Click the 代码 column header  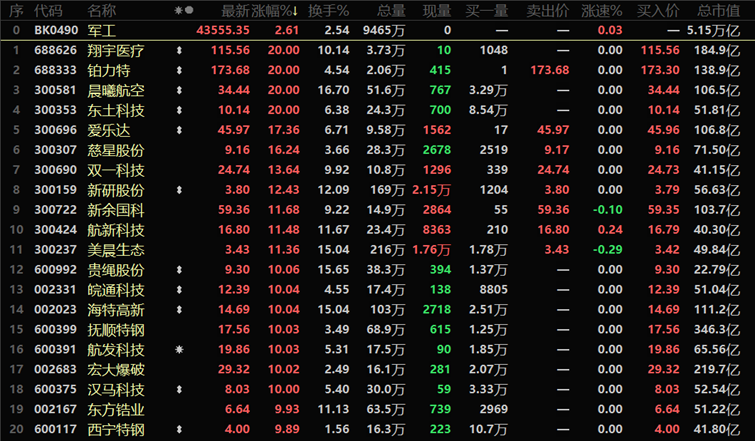(48, 11)
